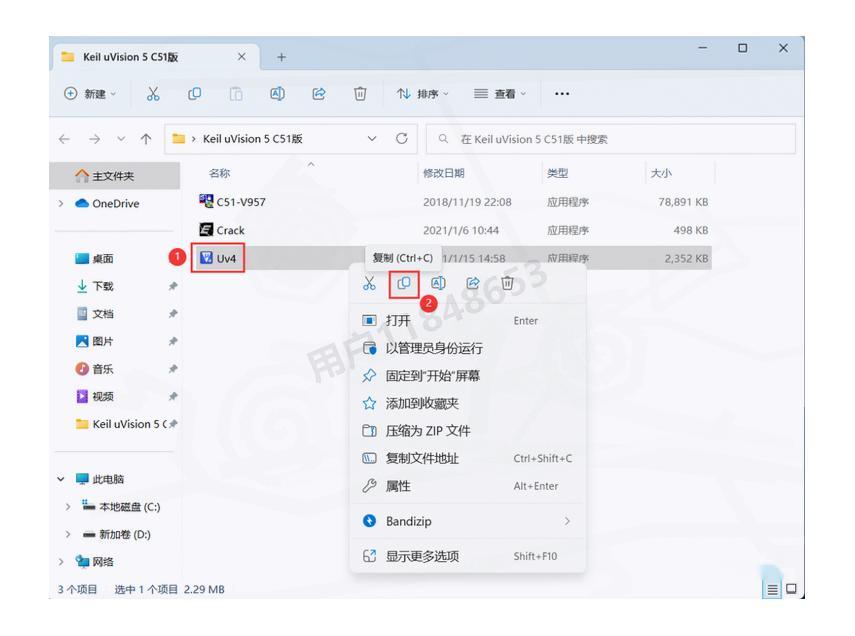Choose 压缩为 ZIP 文件 menu entry

point(468,431)
